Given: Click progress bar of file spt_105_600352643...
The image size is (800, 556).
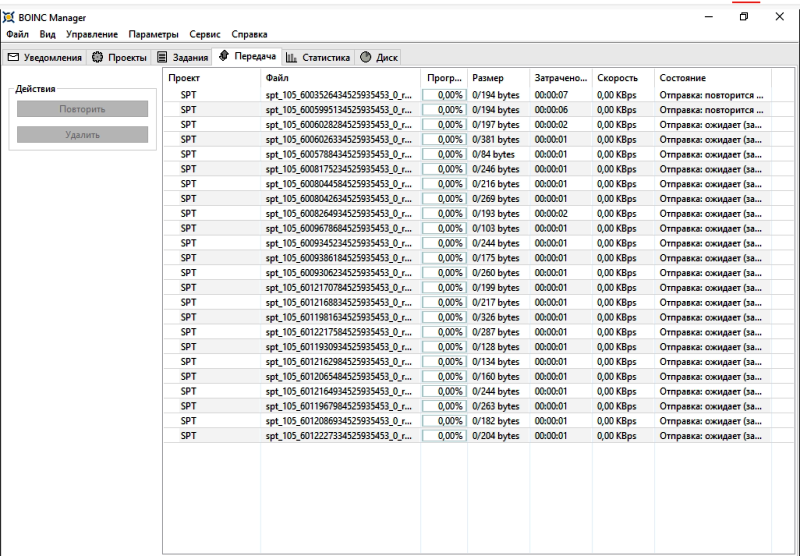Looking at the screenshot, I should pos(444,95).
